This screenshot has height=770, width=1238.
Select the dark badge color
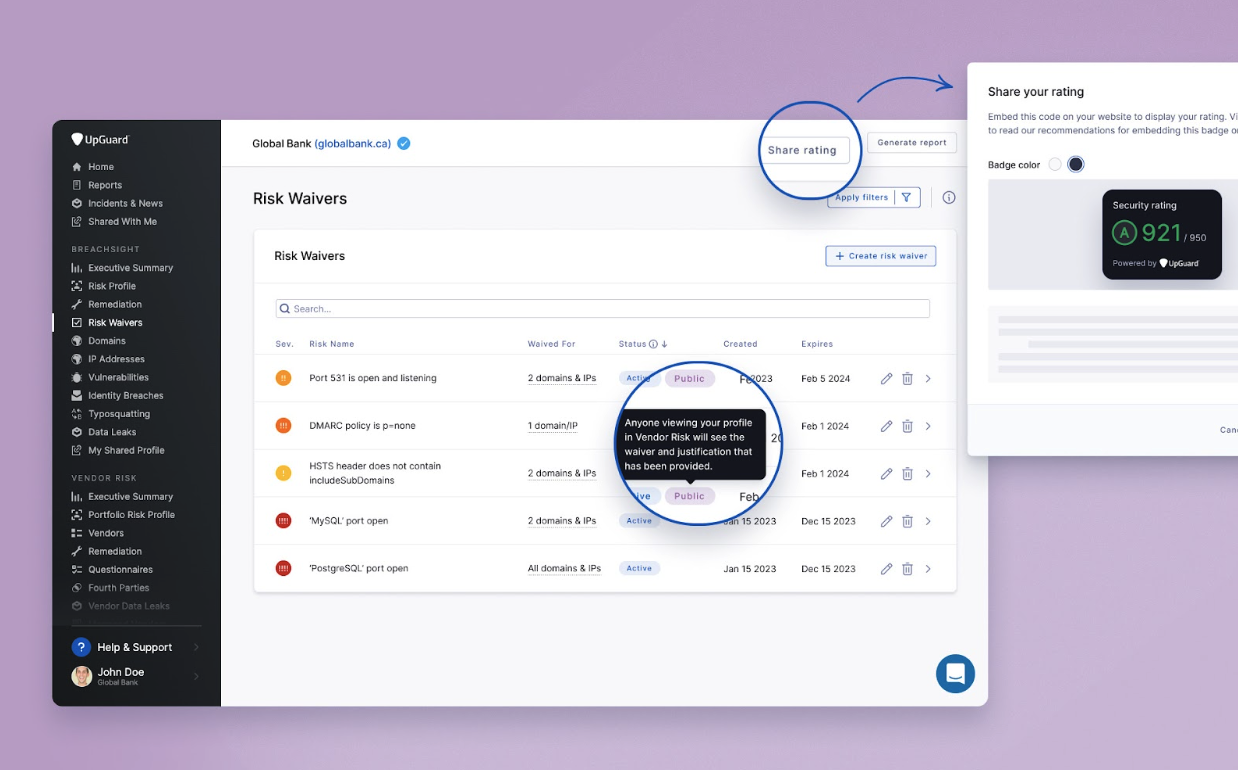[1076, 164]
